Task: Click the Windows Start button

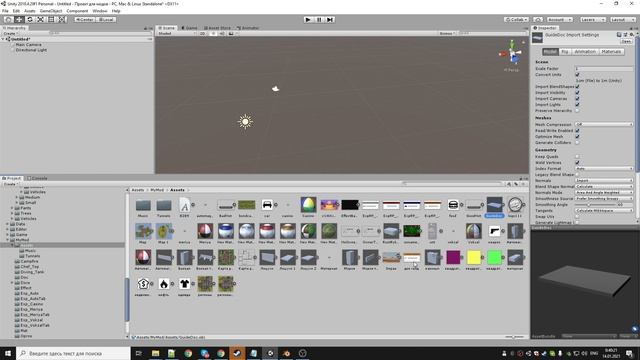Action: pos(8,353)
